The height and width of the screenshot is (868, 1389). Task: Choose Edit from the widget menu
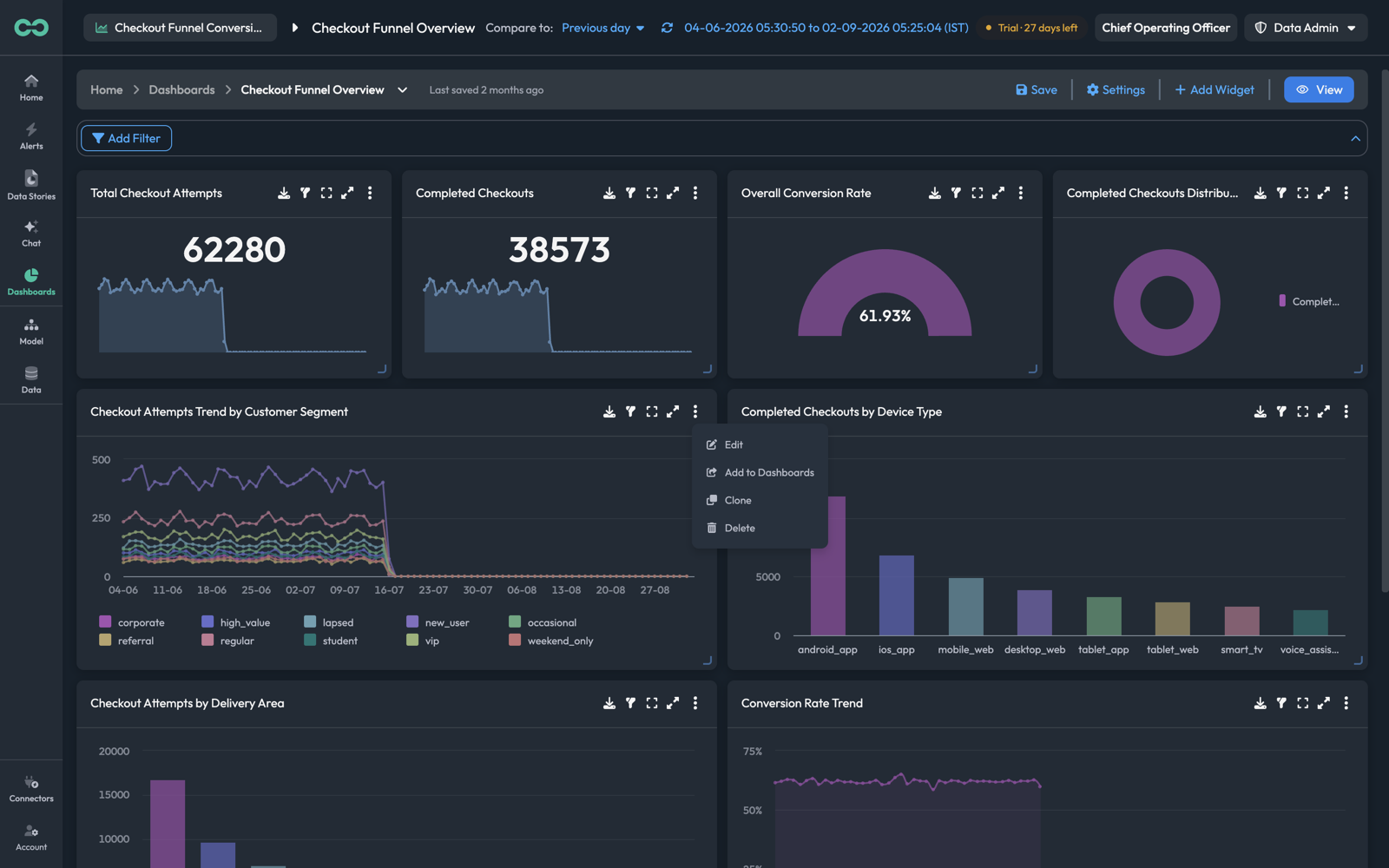[x=760, y=444]
